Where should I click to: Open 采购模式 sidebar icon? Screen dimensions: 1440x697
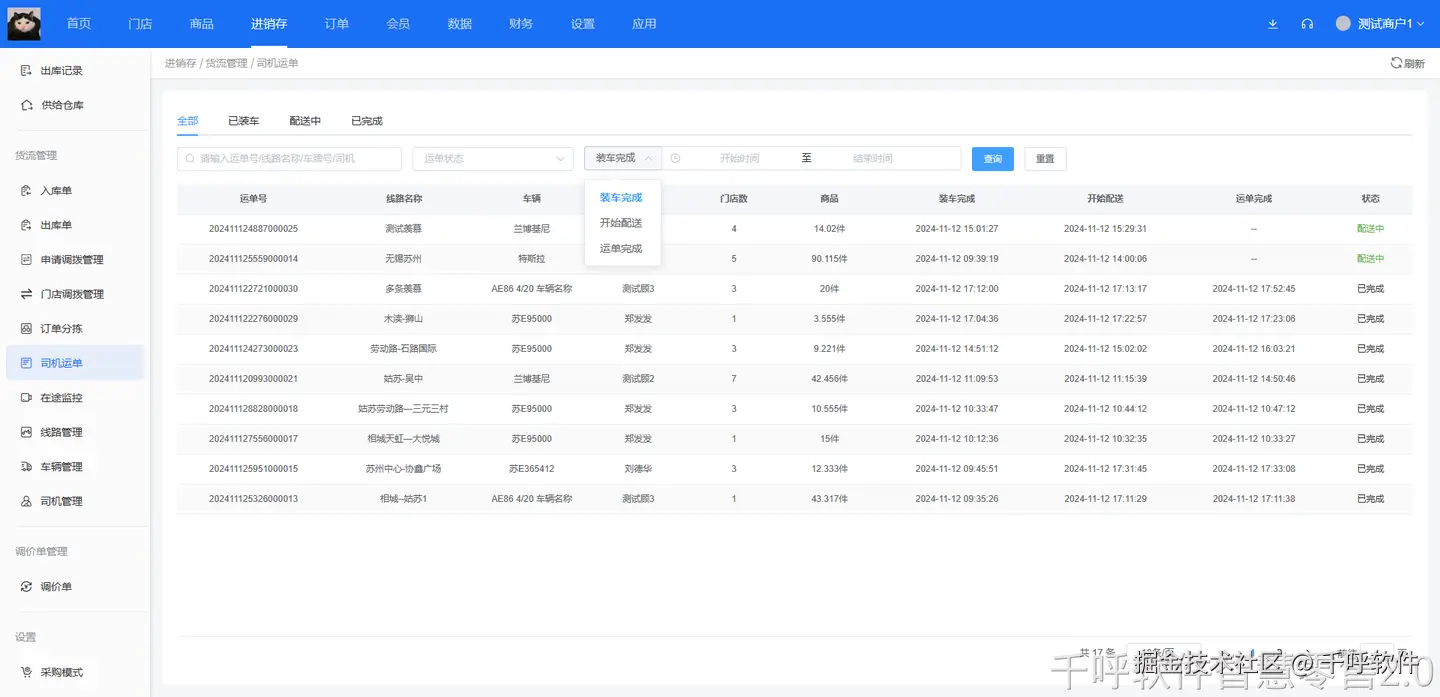coord(27,673)
